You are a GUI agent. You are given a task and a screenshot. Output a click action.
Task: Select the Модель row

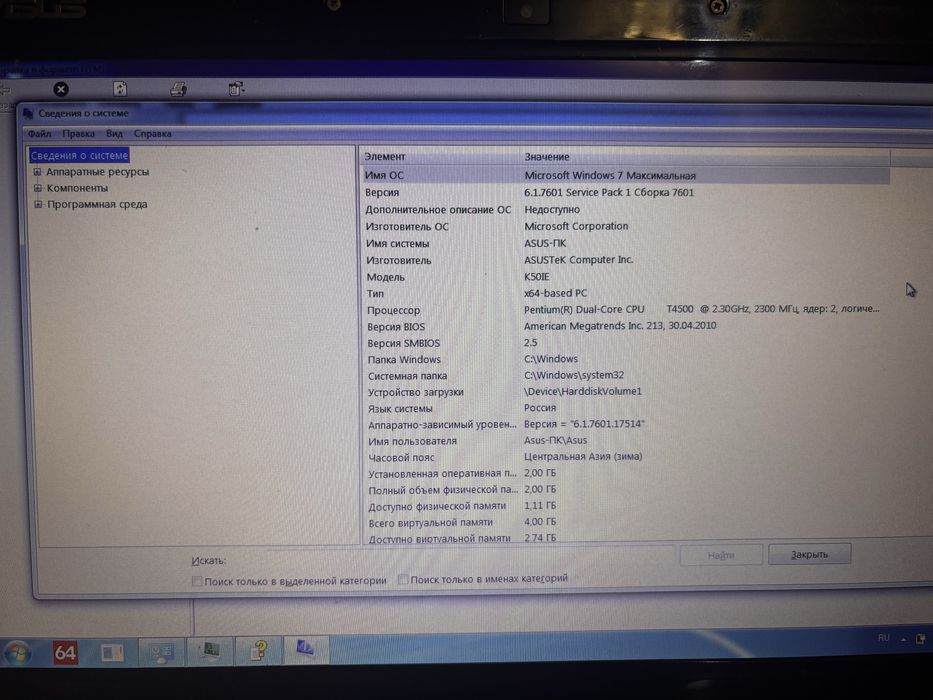pos(625,277)
